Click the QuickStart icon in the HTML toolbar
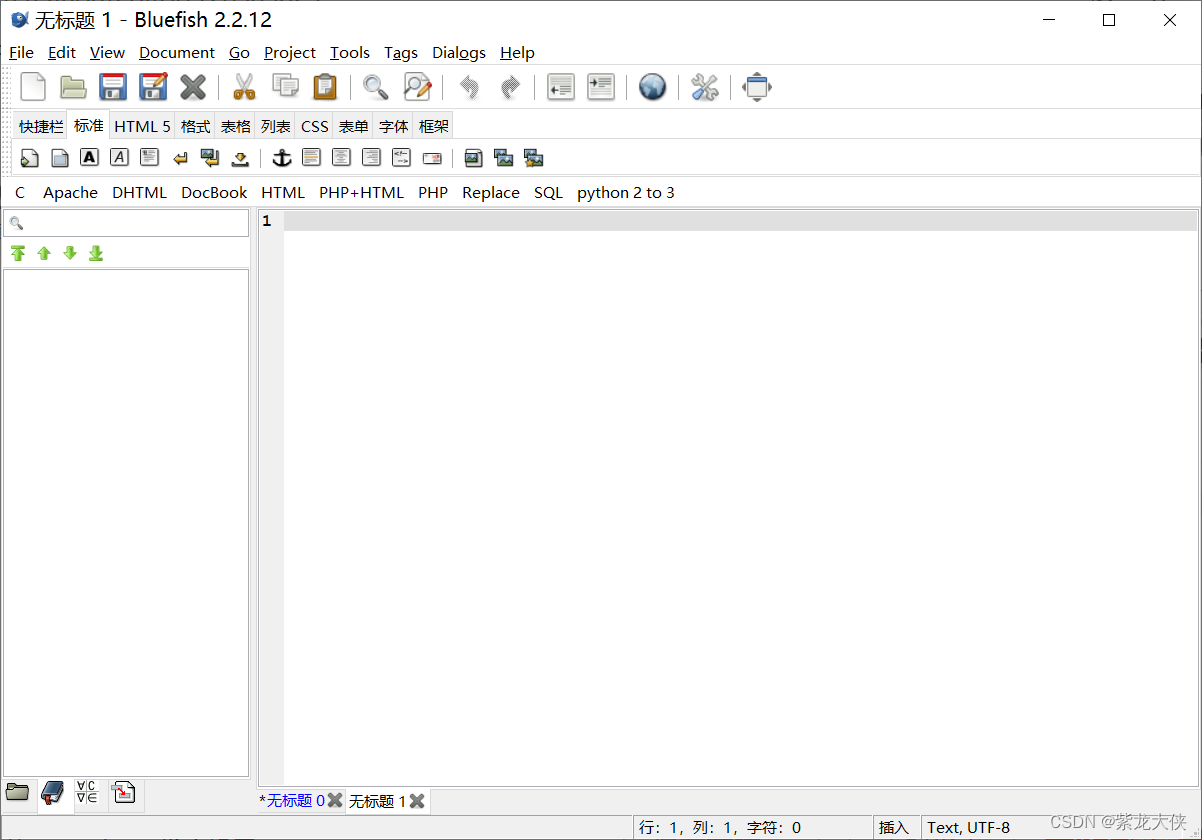1202x840 pixels. [30, 158]
